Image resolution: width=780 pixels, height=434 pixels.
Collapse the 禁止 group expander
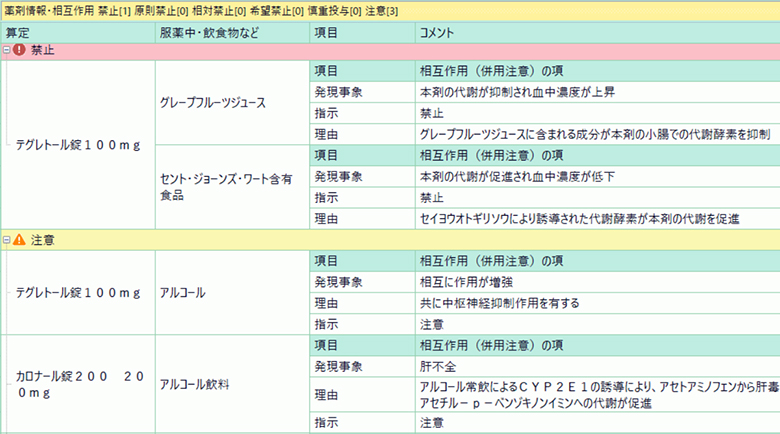[6, 50]
